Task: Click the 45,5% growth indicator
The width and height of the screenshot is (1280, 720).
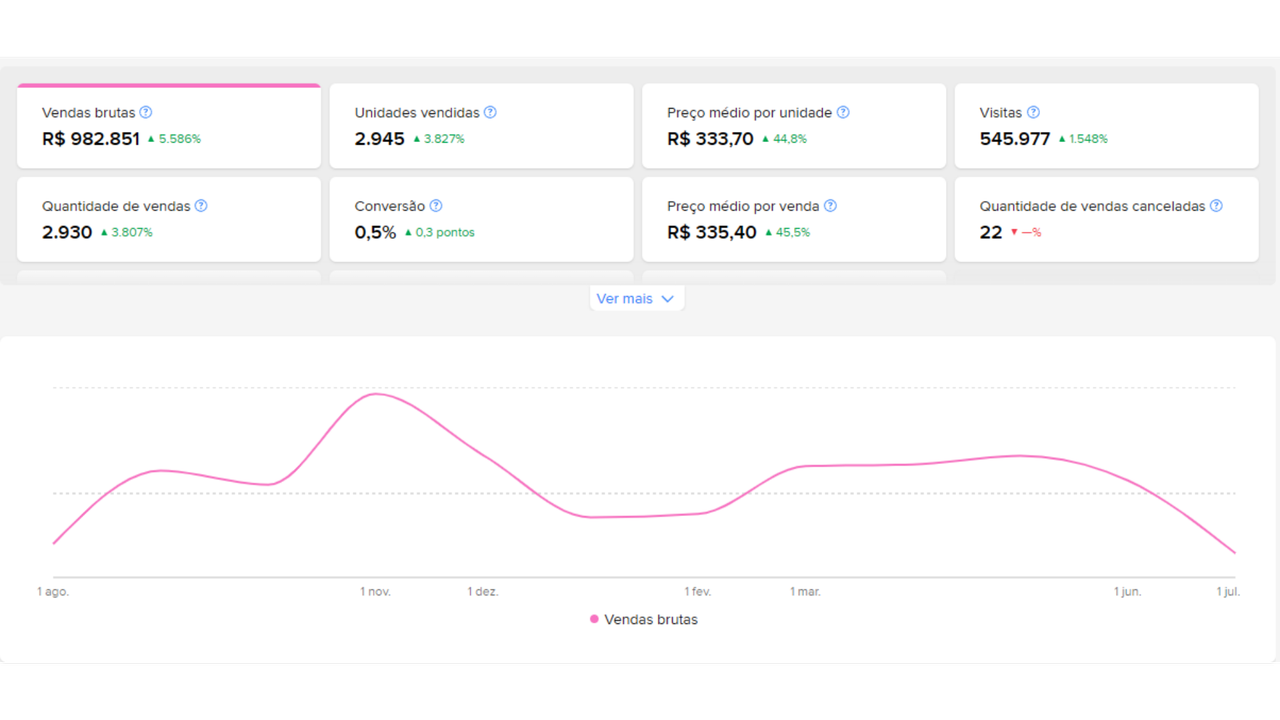Action: tap(788, 232)
